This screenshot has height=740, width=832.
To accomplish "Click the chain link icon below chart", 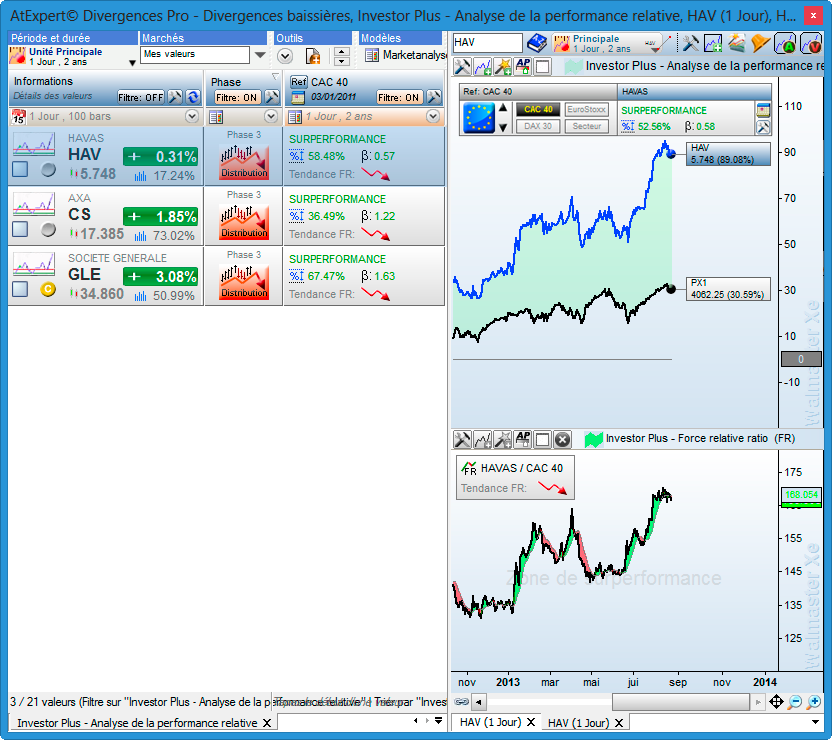I will click(x=461, y=702).
